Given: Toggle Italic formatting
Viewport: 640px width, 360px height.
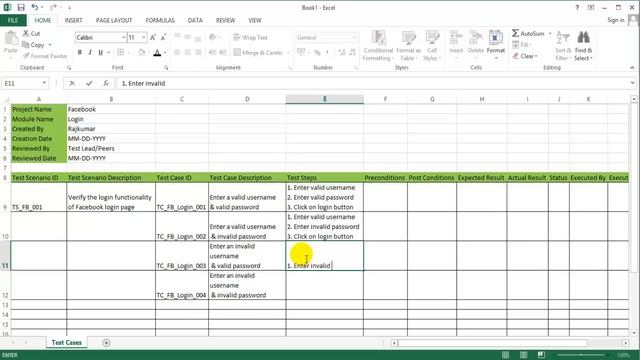Looking at the screenshot, I should click(90, 52).
